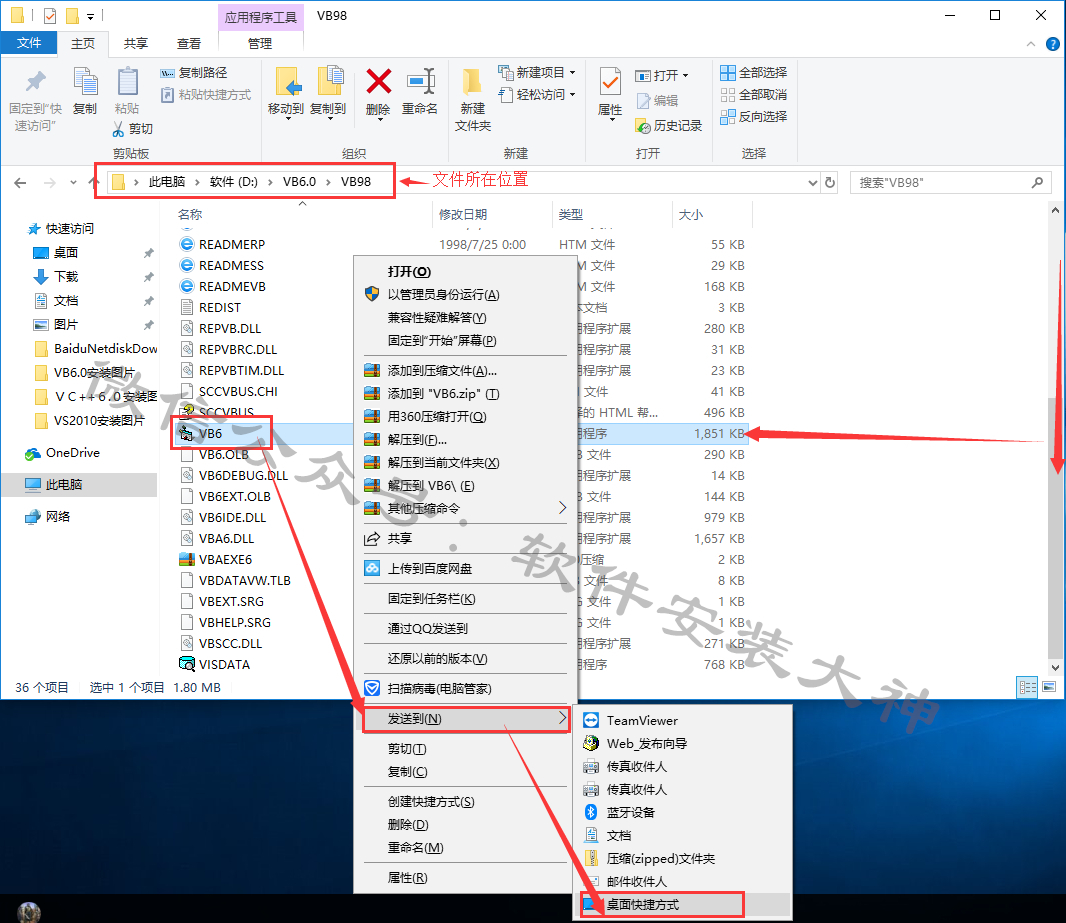Screen dimensions: 1066x923
Task: Click Select All (全部选择)
Action: [x=754, y=73]
